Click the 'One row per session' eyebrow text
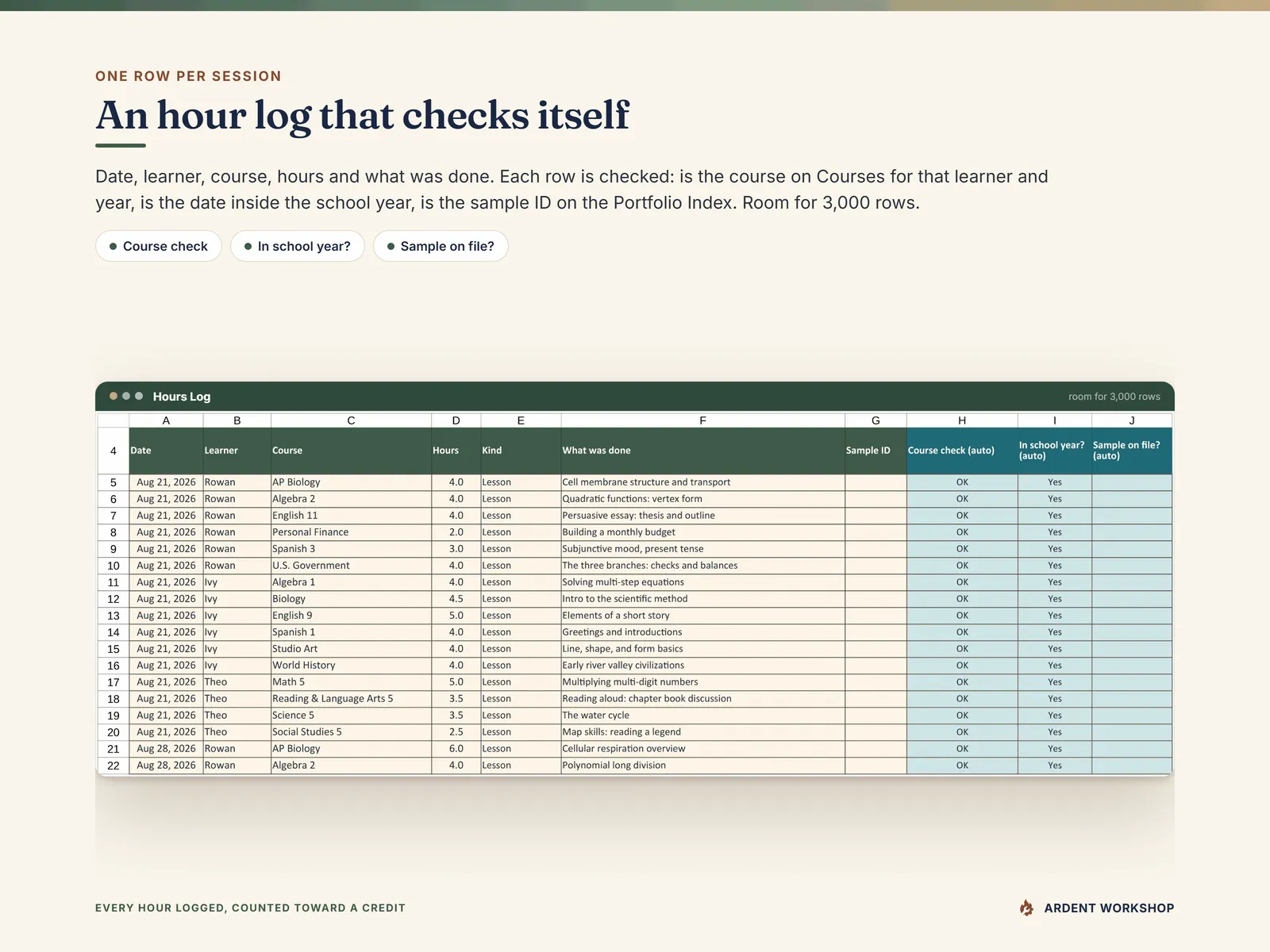Viewport: 1270px width, 952px height. [x=188, y=76]
